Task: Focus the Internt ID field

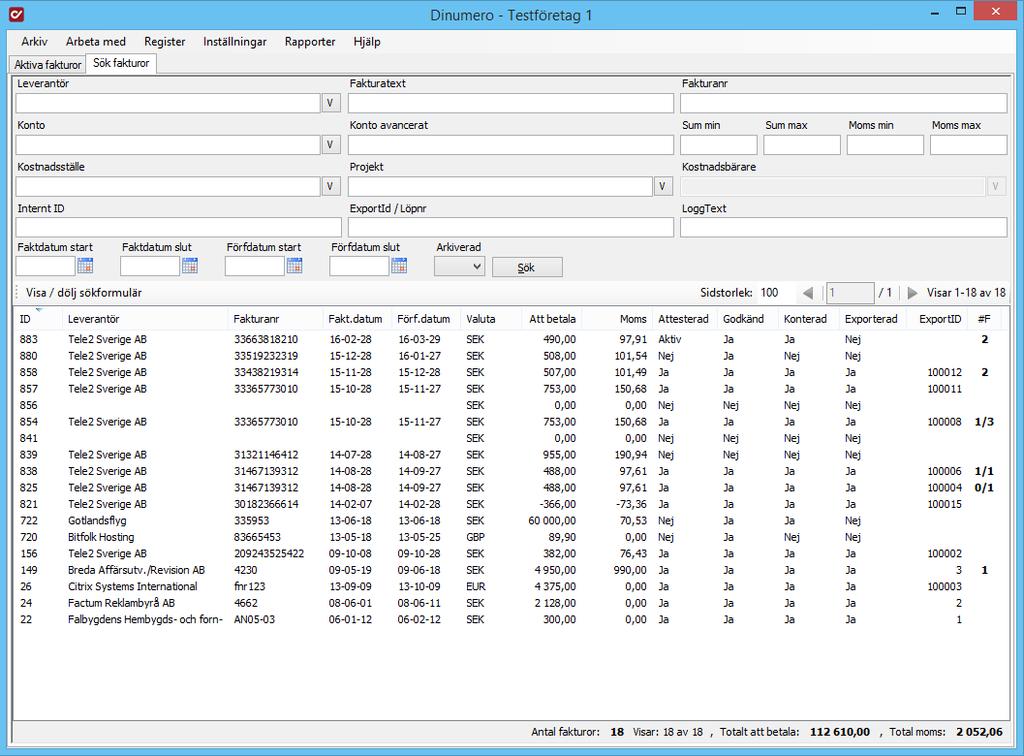Action: point(178,227)
